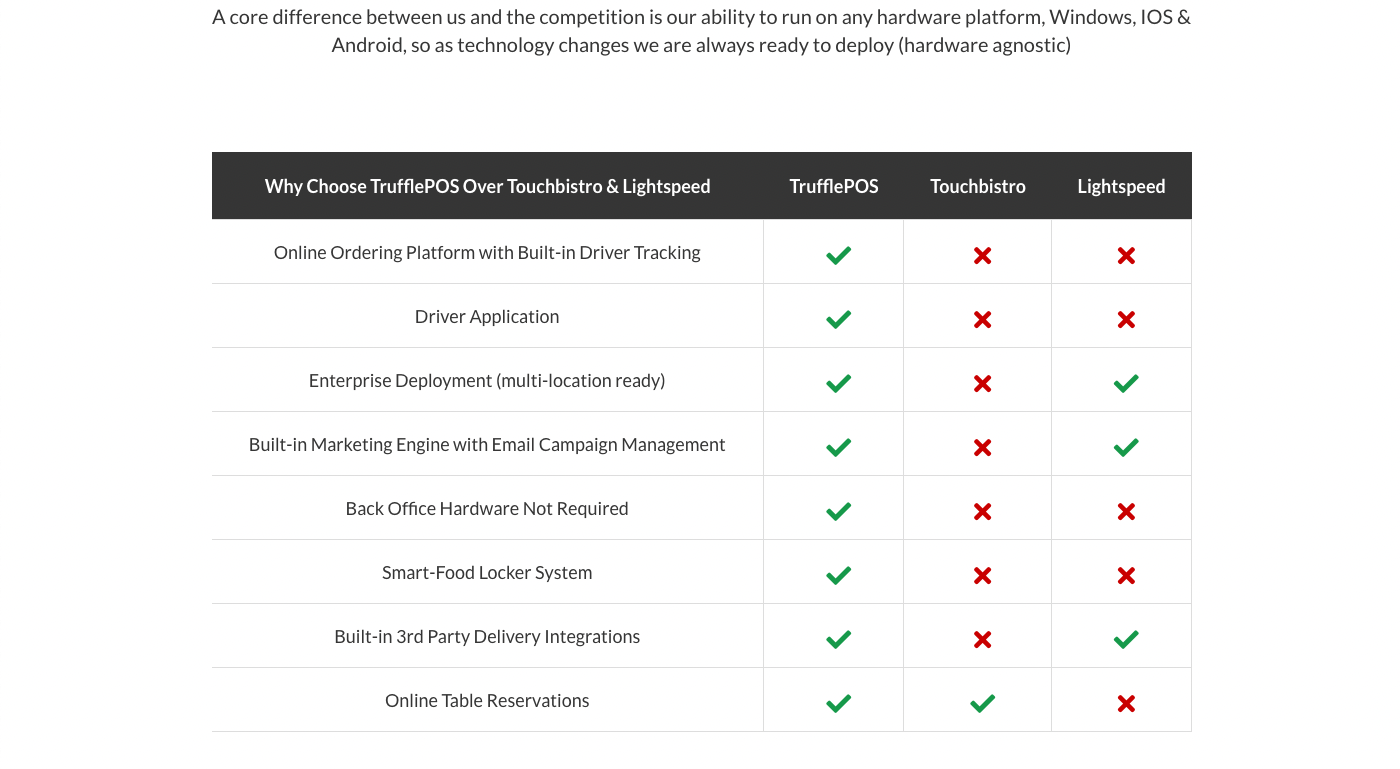Screen dimensions: 1400x769
Task: Click Lightspeed check for 3rd Party Delivery Integrations
Action: pos(1126,639)
